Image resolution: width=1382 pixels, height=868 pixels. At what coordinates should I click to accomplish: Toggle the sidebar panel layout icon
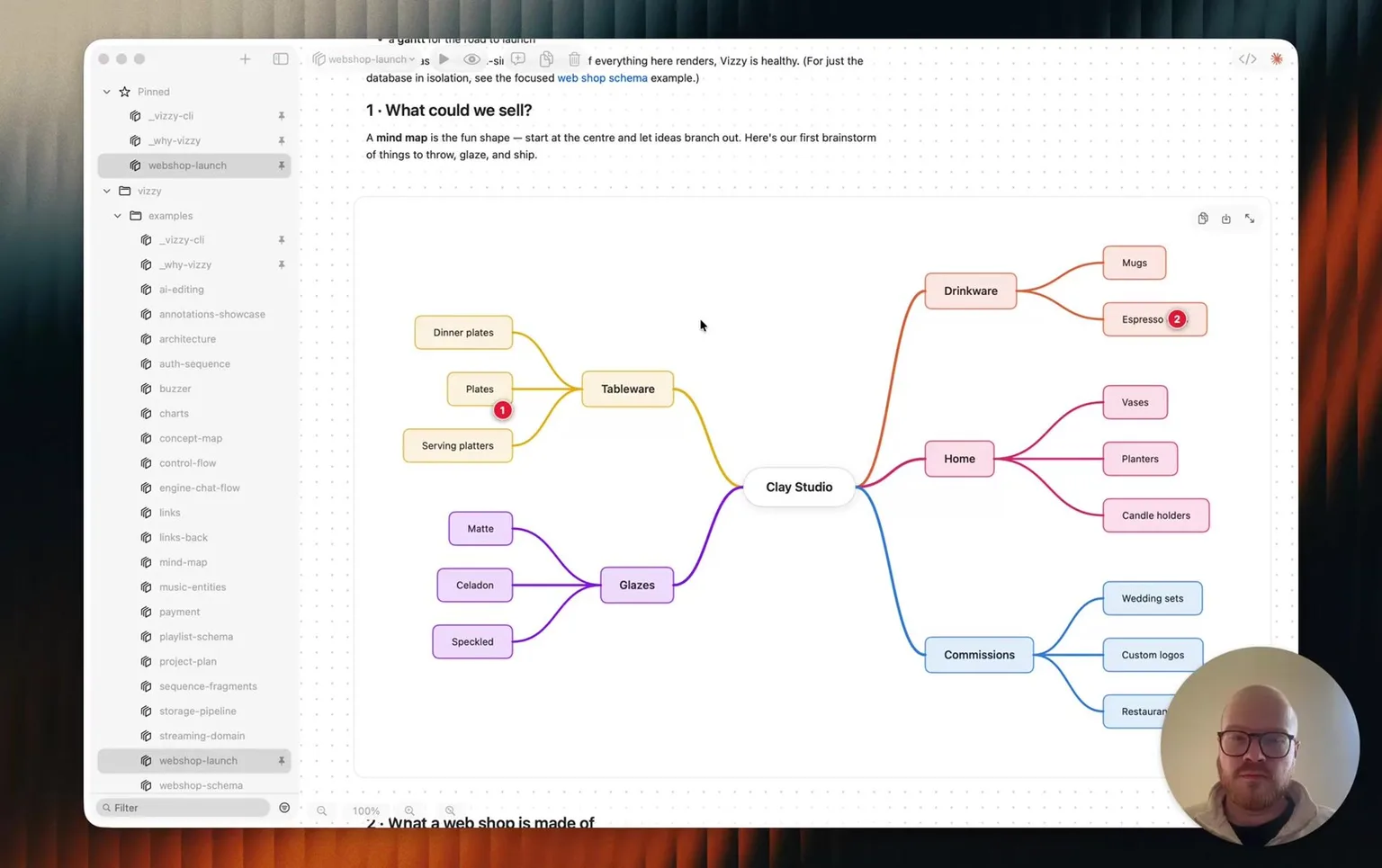[281, 59]
